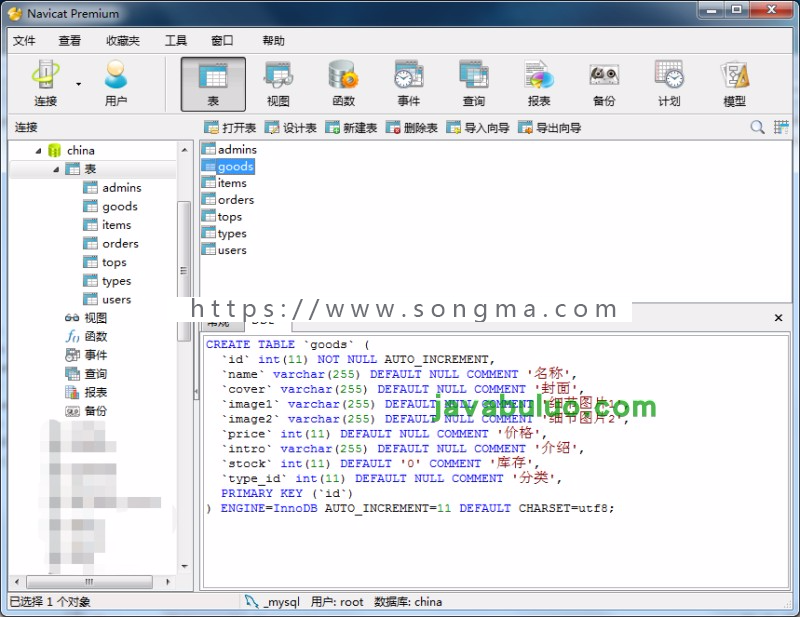This screenshot has width=800, height=617.
Task: Open the Window (窗口) menu
Action: click(x=222, y=41)
